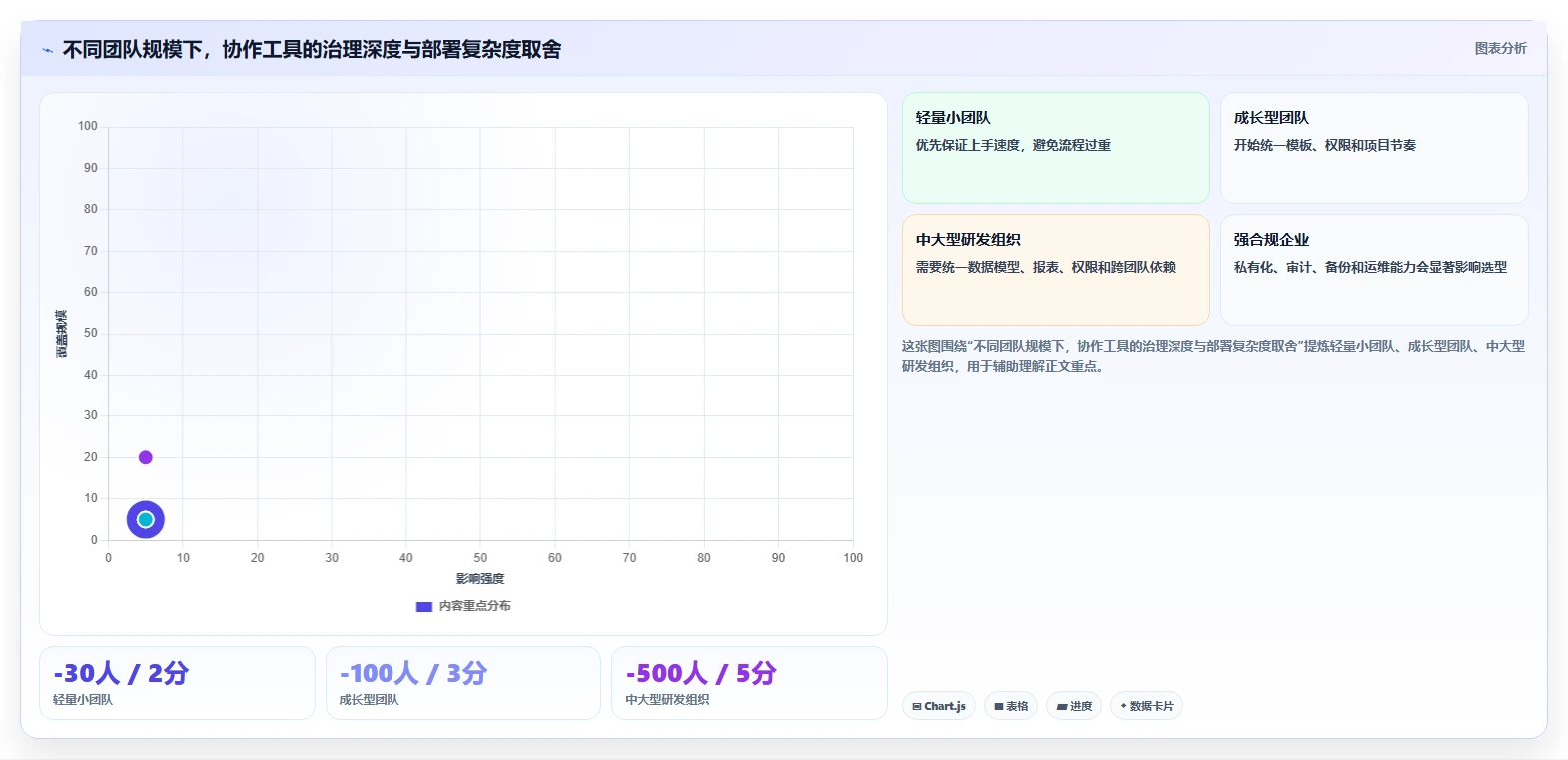Click the chart title heading text
The height and width of the screenshot is (760, 1568).
[x=312, y=49]
